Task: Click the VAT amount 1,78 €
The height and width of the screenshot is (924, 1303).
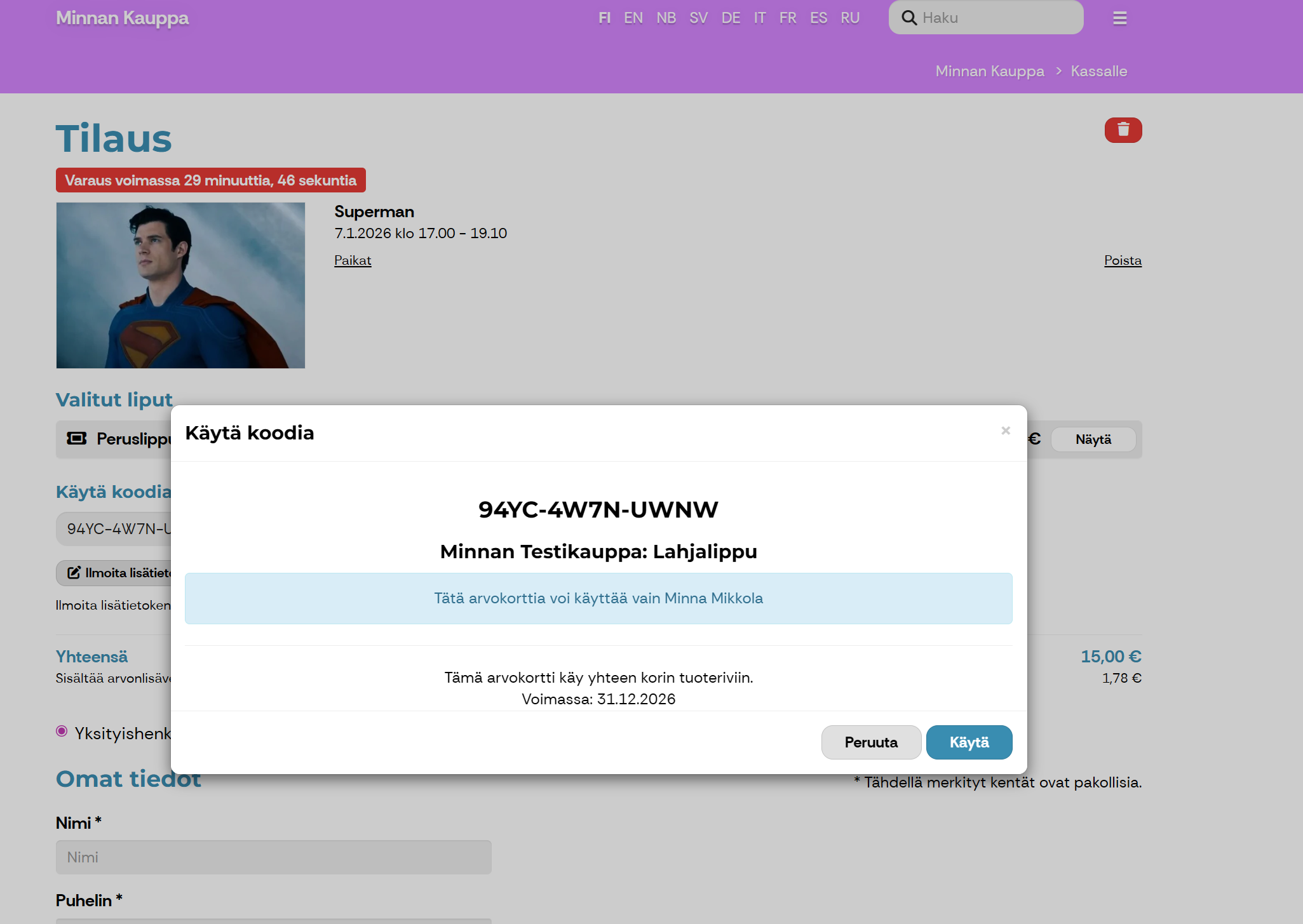Action: tap(1121, 678)
